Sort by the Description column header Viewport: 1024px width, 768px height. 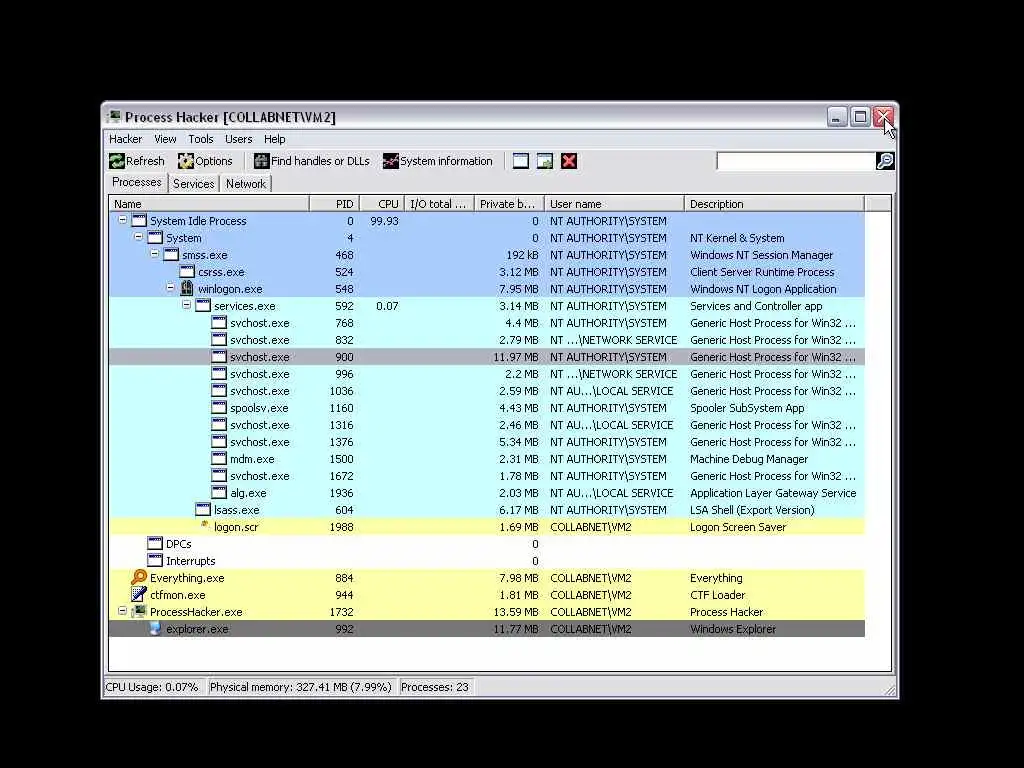pos(775,204)
